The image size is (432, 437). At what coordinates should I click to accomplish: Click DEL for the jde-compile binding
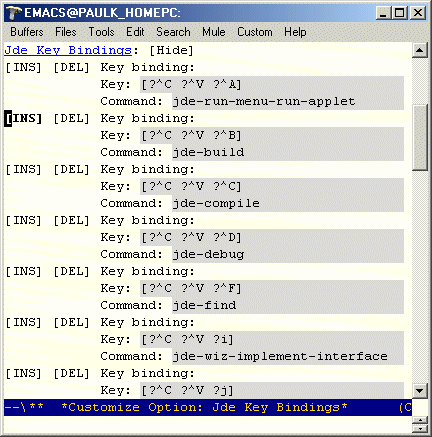72,170
